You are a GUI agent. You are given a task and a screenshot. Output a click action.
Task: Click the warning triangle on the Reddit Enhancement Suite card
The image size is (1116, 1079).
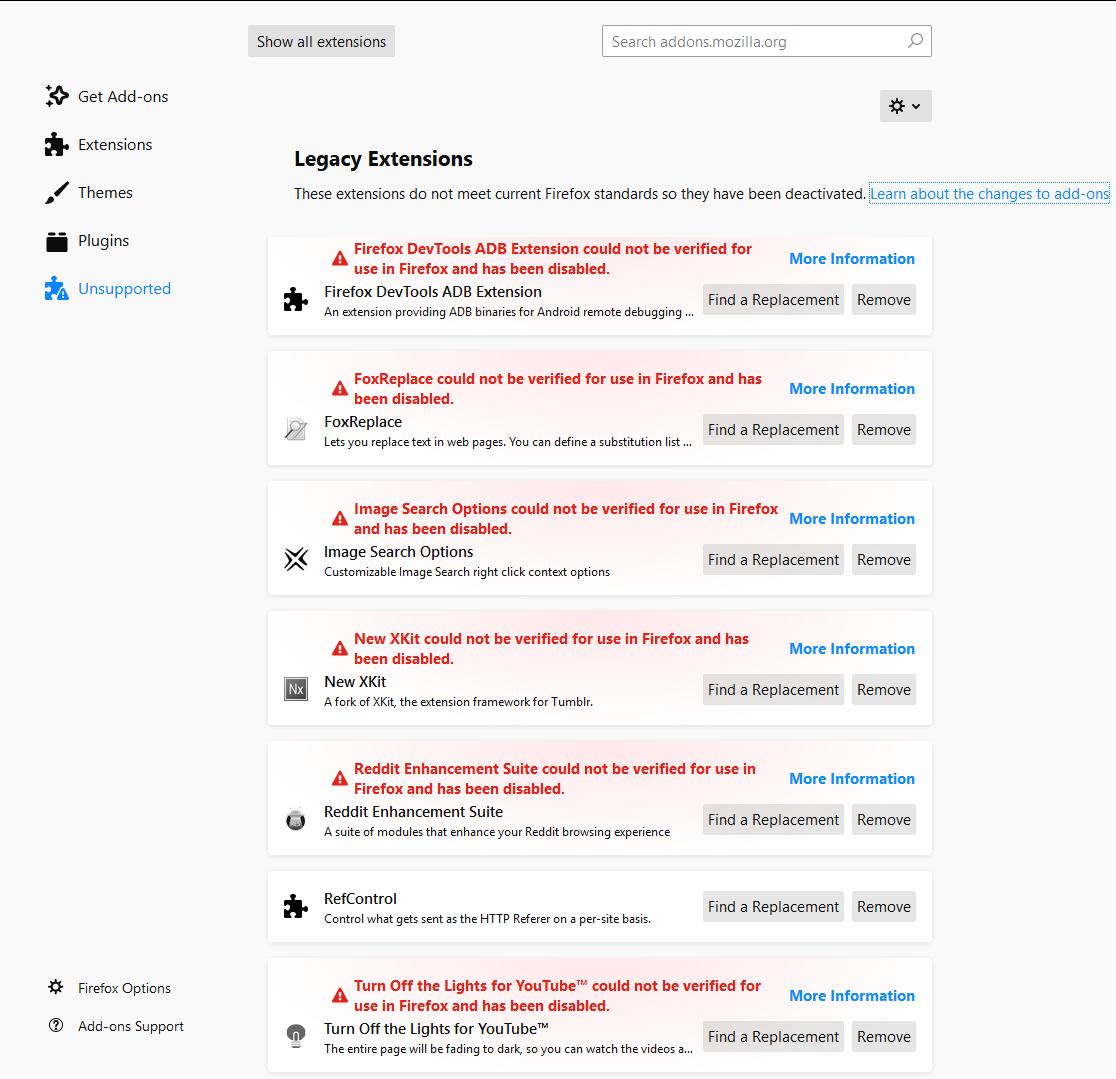(x=340, y=779)
